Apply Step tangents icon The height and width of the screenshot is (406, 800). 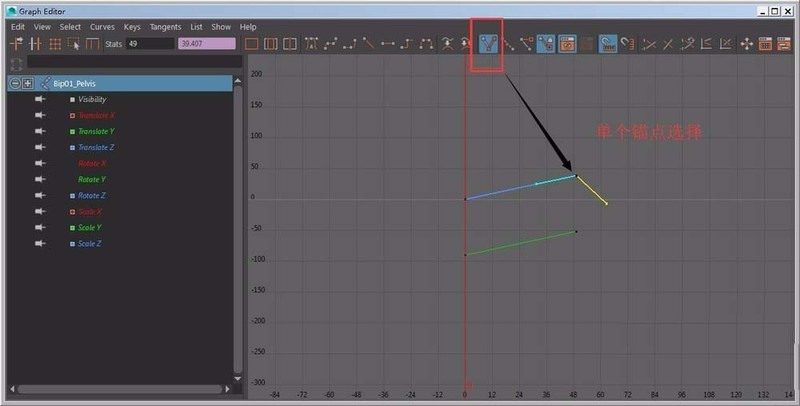407,44
